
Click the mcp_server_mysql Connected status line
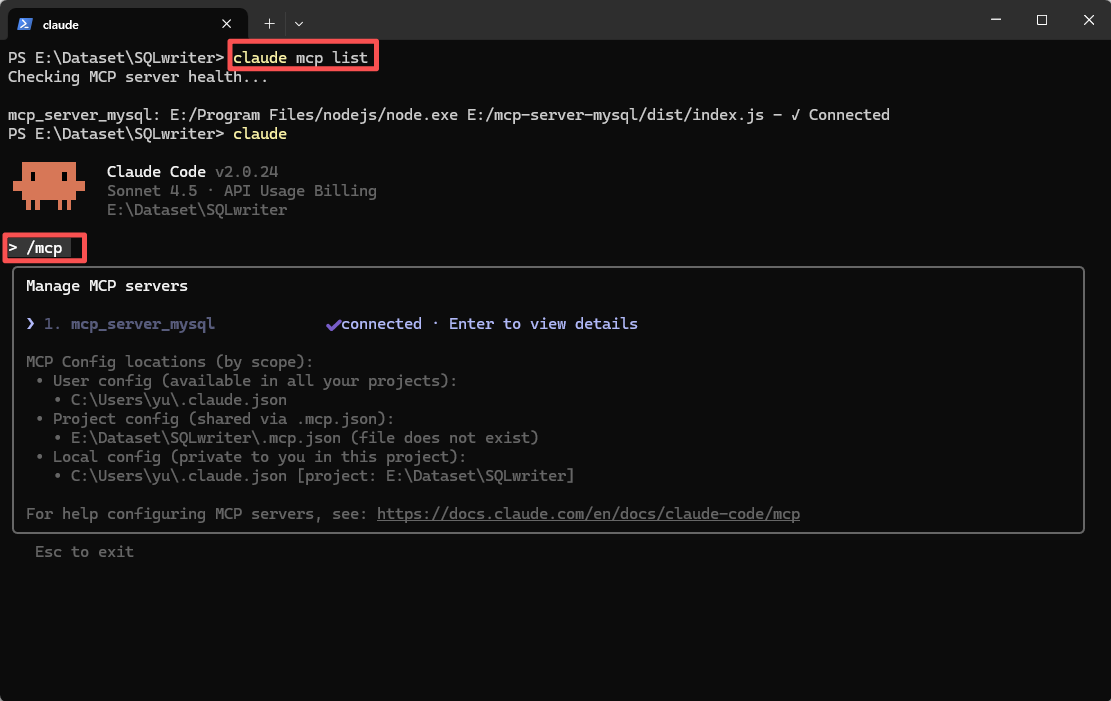click(x=449, y=115)
